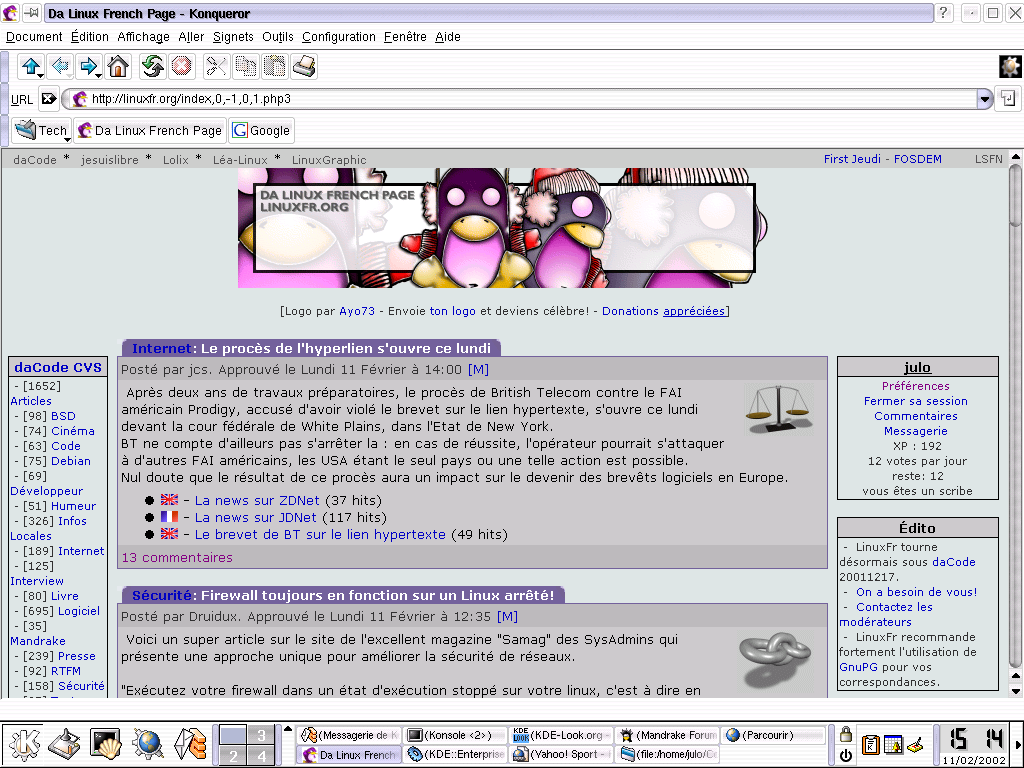Open the Tech bookmark folder
1024x768 pixels.
click(x=42, y=131)
